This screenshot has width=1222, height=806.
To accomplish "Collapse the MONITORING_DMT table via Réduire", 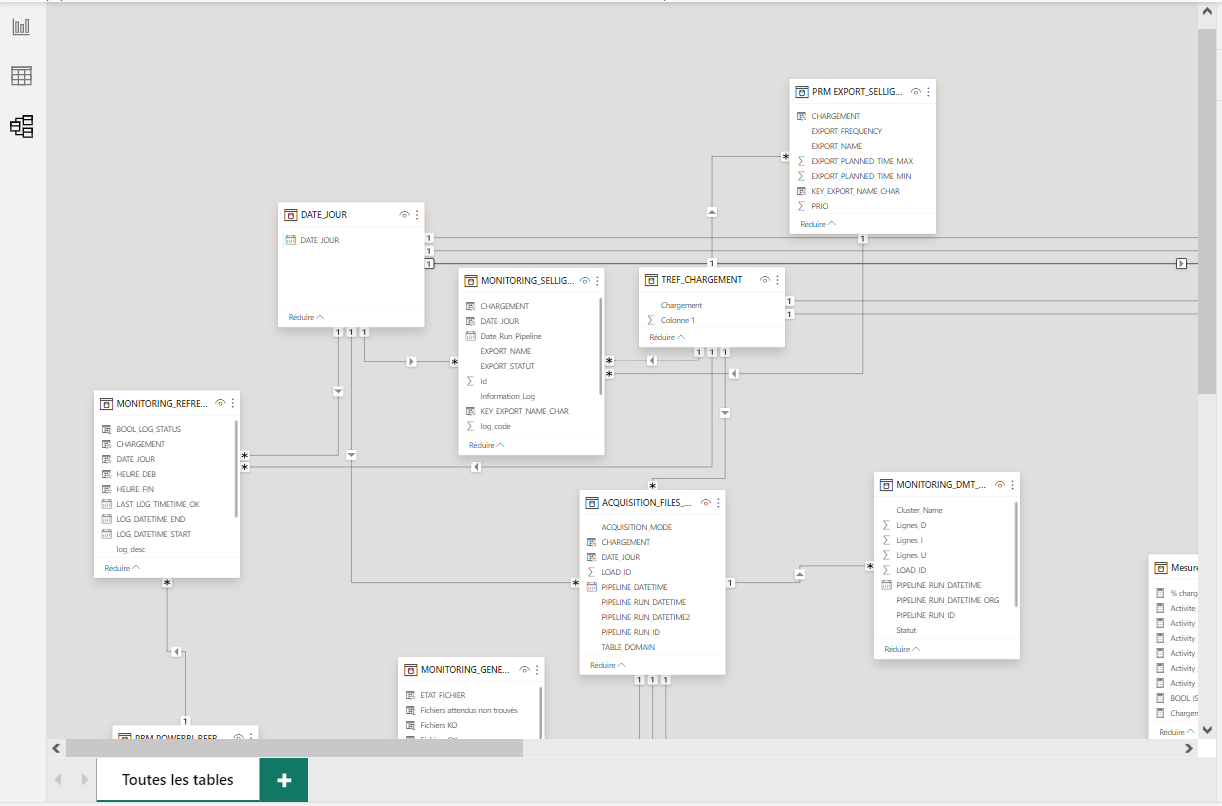I will tap(902, 649).
